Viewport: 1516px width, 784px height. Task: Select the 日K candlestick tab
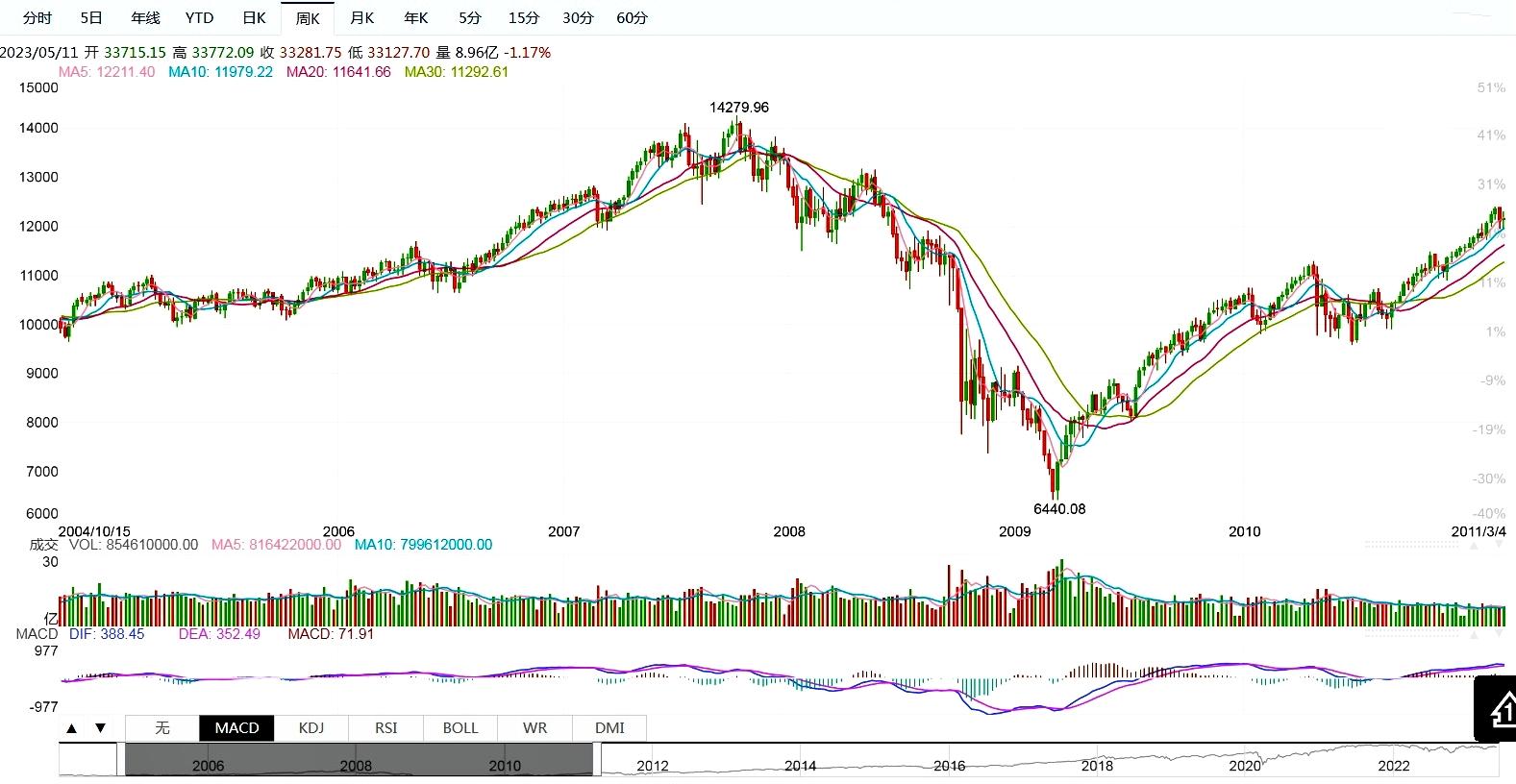254,18
